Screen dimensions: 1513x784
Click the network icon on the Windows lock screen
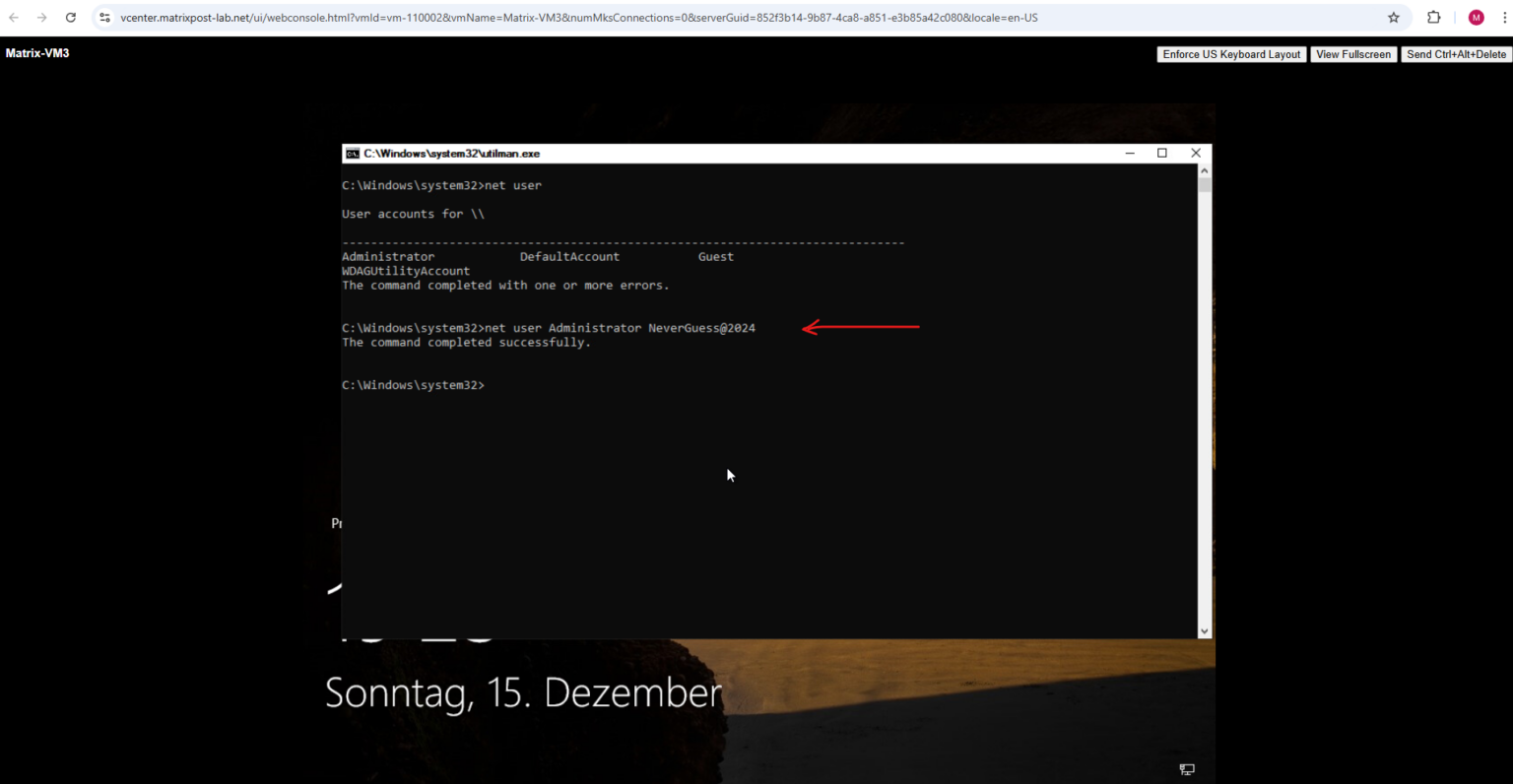coord(1186,768)
